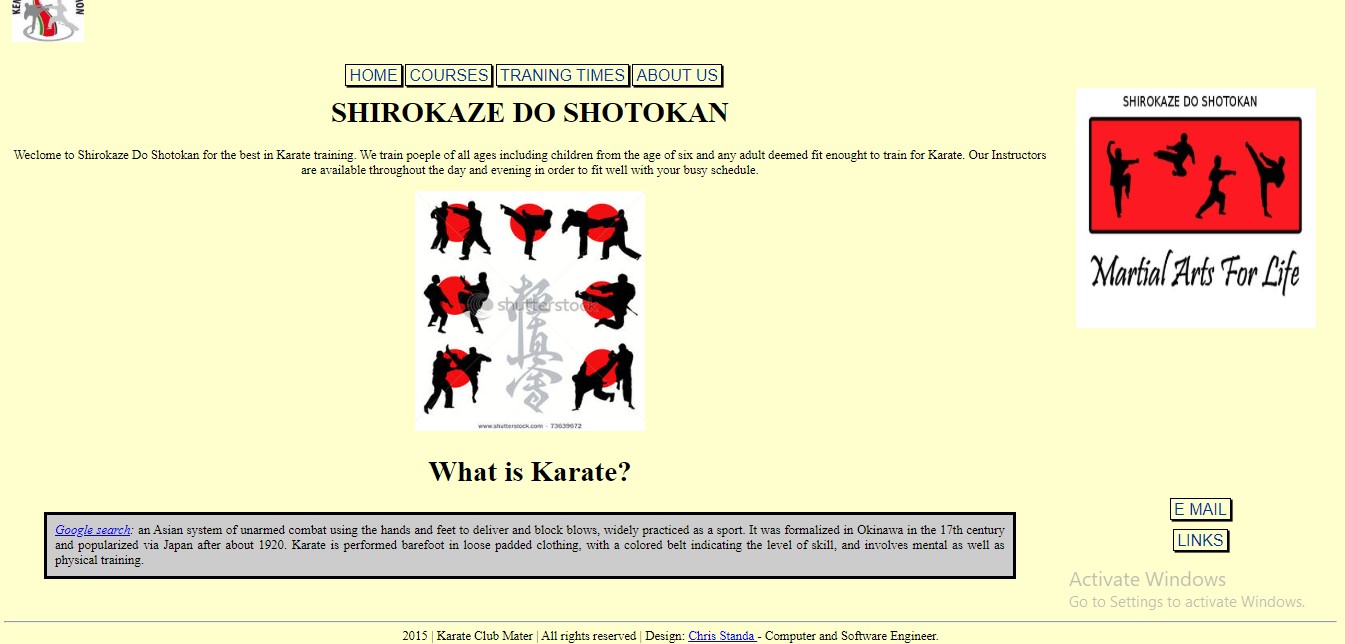Open the Chris Standa designer link
Image resolution: width=1345 pixels, height=644 pixels.
pos(721,636)
